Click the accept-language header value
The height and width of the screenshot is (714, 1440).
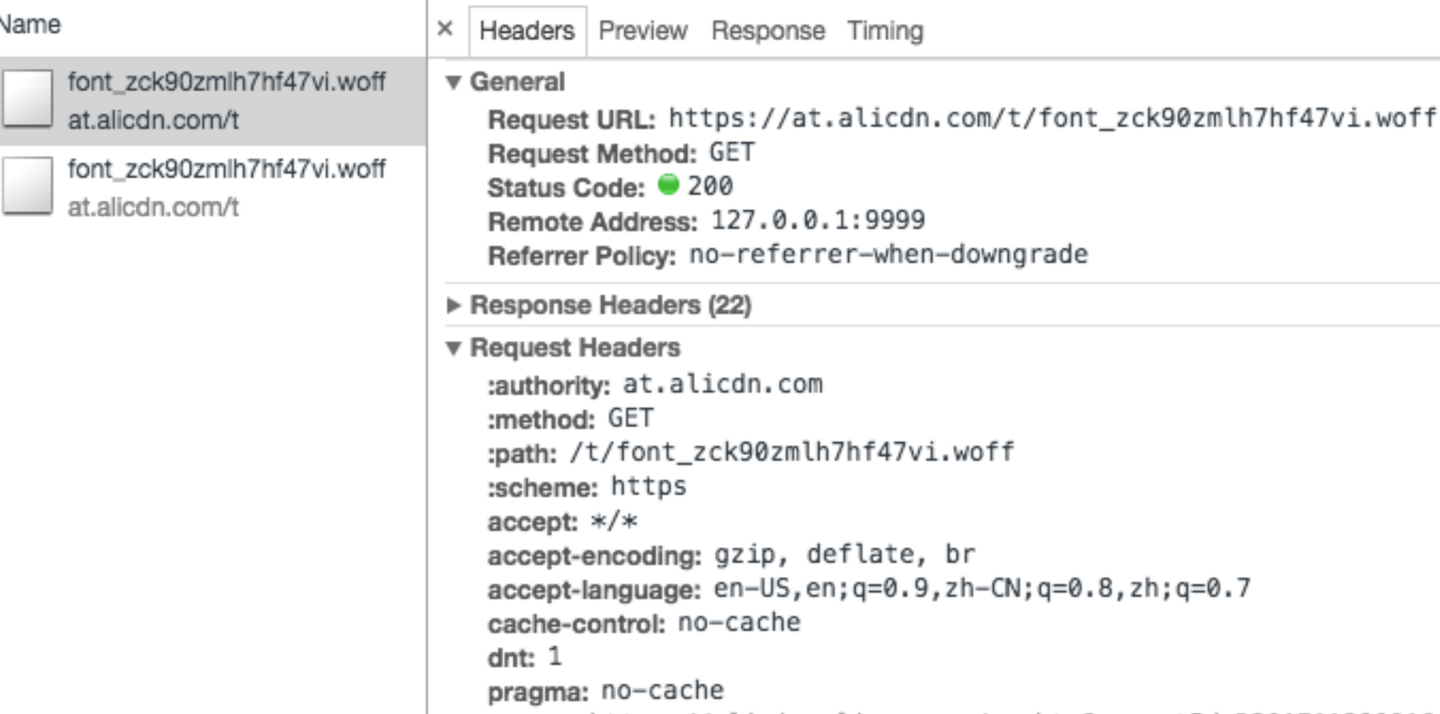[981, 588]
